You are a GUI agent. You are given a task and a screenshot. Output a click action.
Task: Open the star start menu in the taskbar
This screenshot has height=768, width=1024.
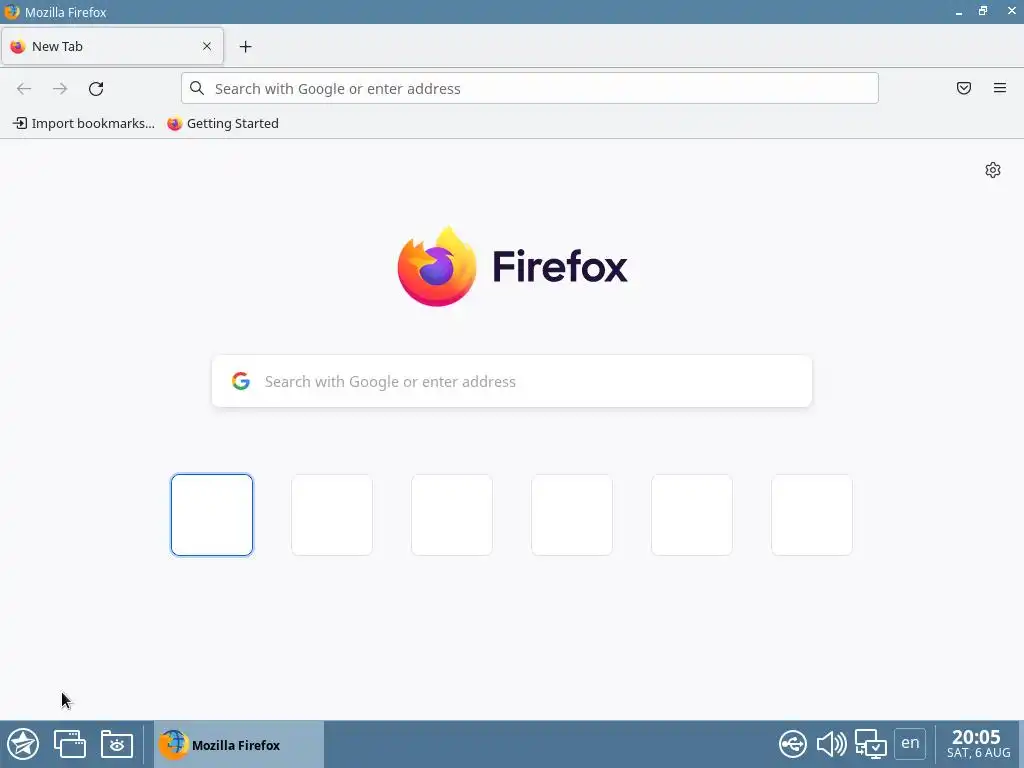pos(23,744)
